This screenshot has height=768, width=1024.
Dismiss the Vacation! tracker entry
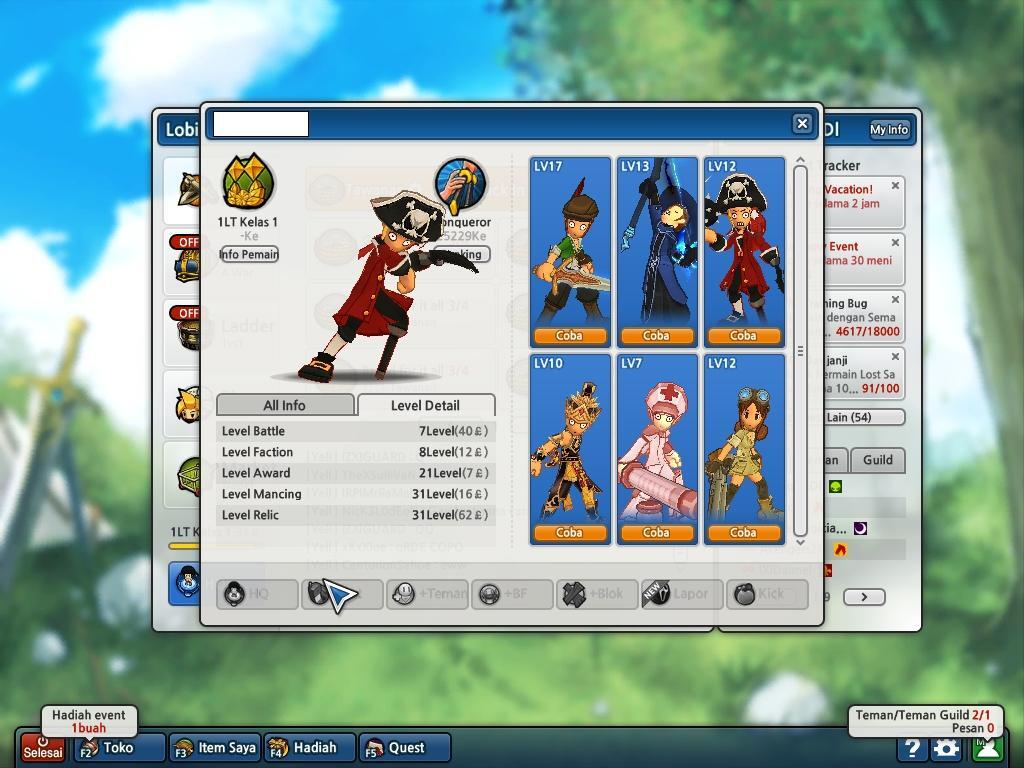pyautogui.click(x=895, y=186)
